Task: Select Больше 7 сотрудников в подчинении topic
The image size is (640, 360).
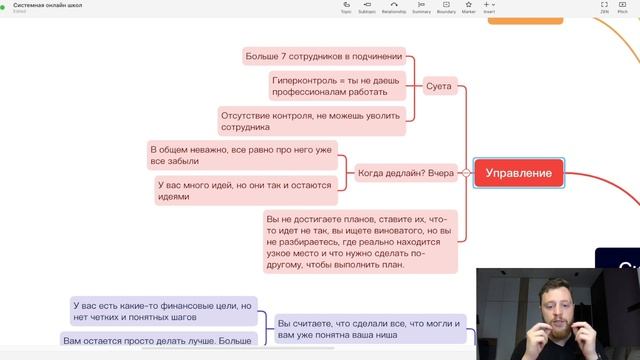Action: tap(324, 56)
